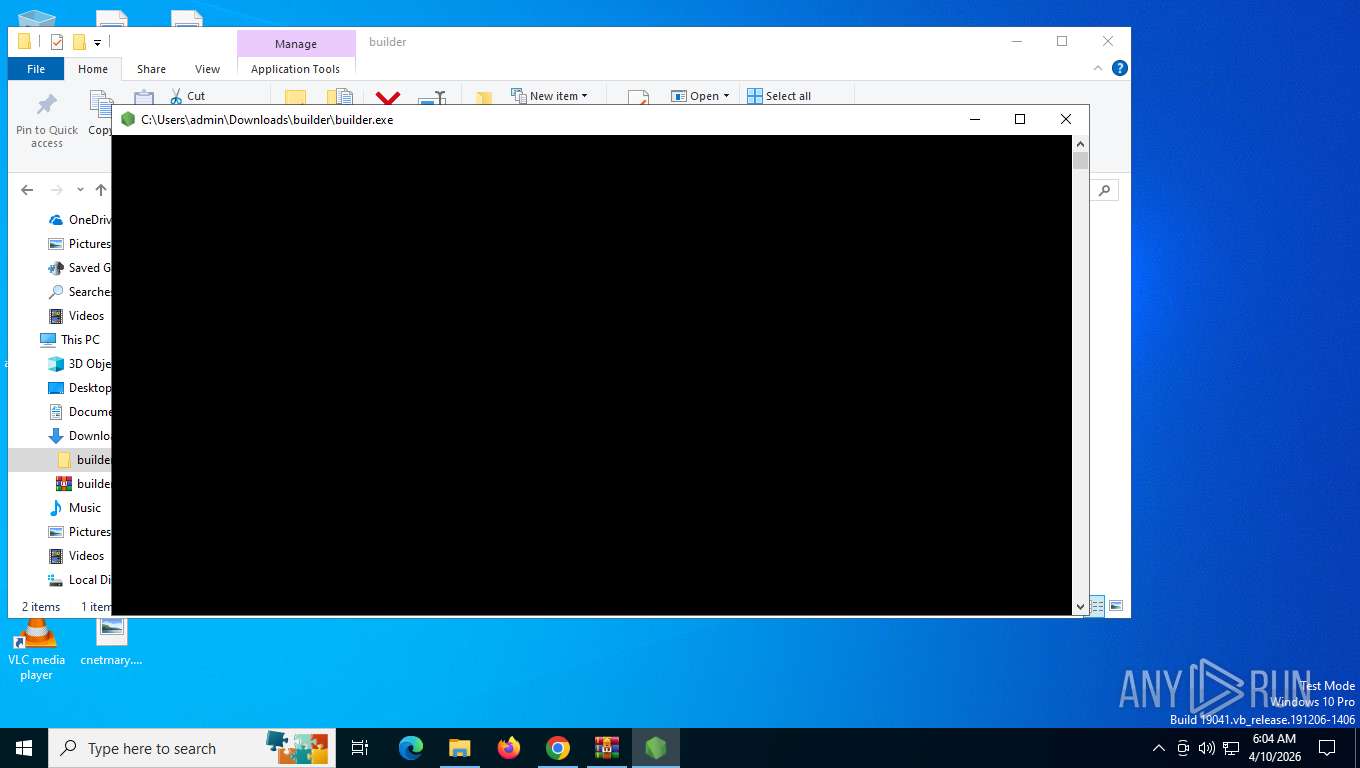Image resolution: width=1360 pixels, height=768 pixels.
Task: Go up one folder level
Action: (100, 190)
